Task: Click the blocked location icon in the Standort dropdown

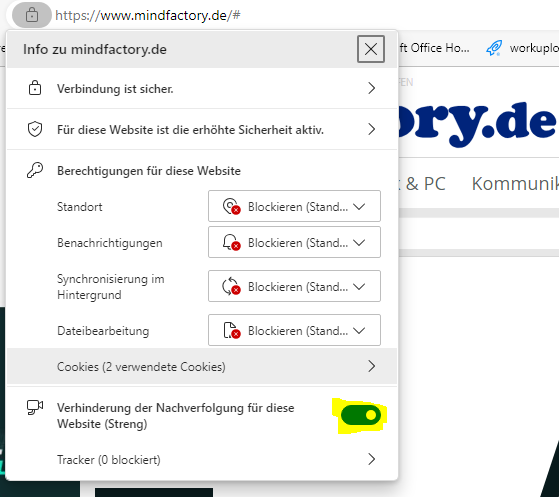Action: point(231,206)
